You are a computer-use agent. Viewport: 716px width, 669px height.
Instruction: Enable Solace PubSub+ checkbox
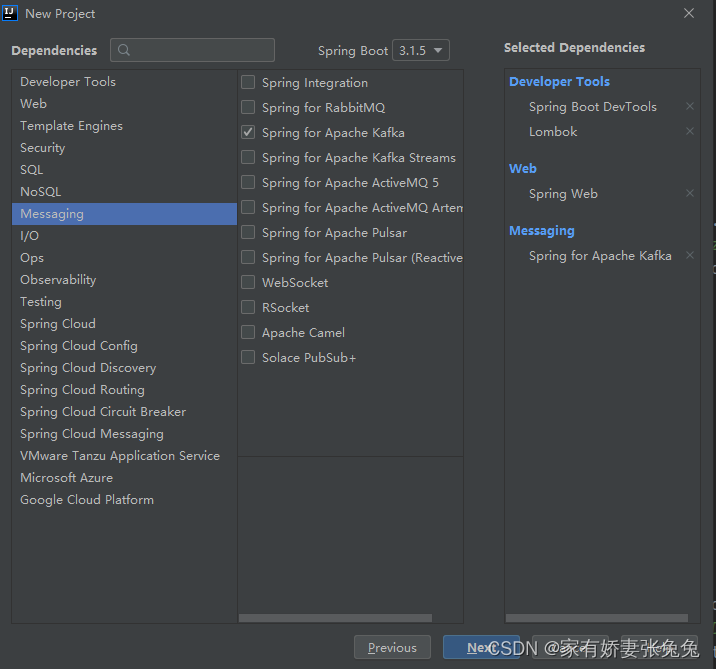coord(248,357)
